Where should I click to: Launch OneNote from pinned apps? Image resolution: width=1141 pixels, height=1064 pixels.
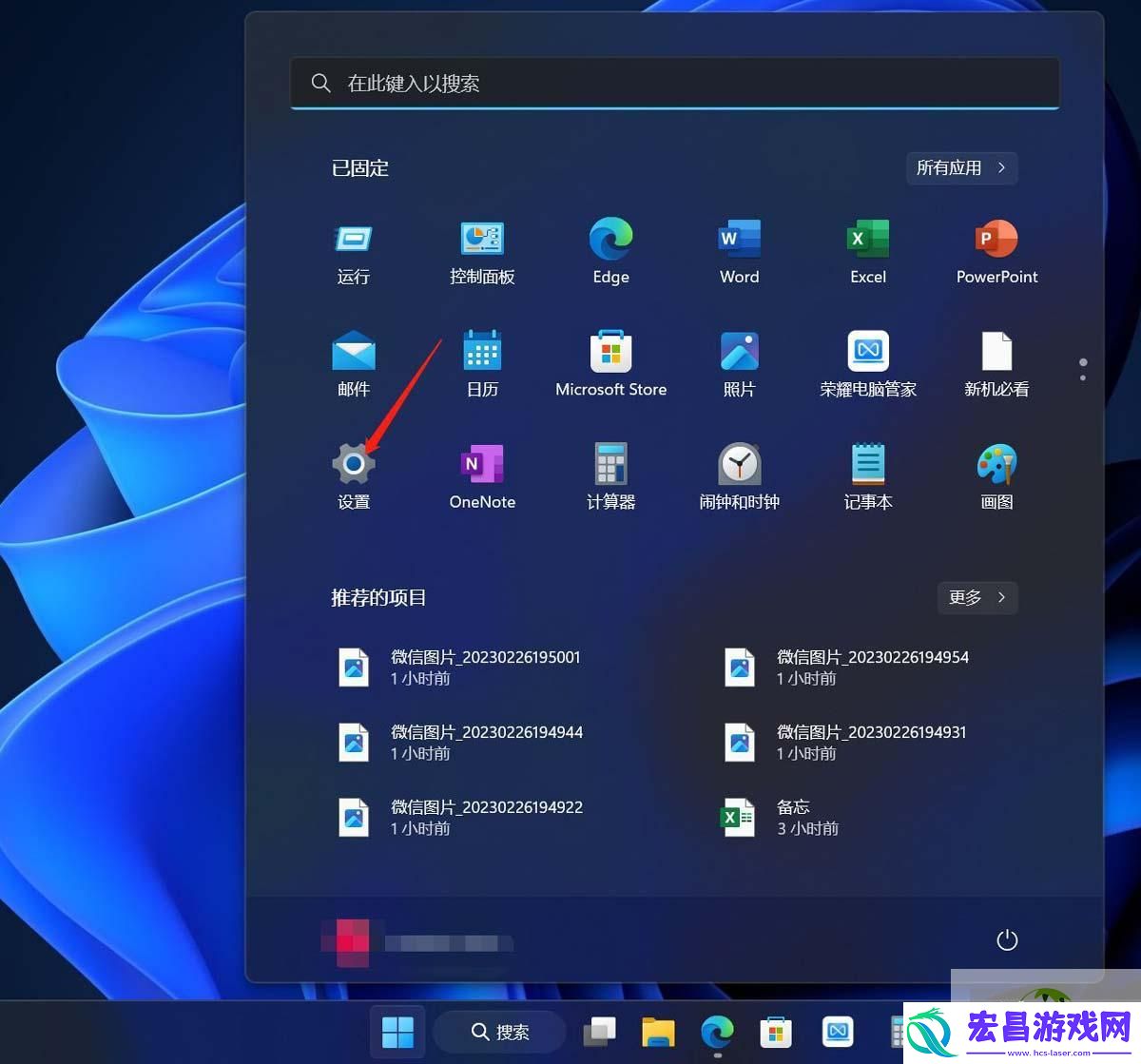(482, 476)
